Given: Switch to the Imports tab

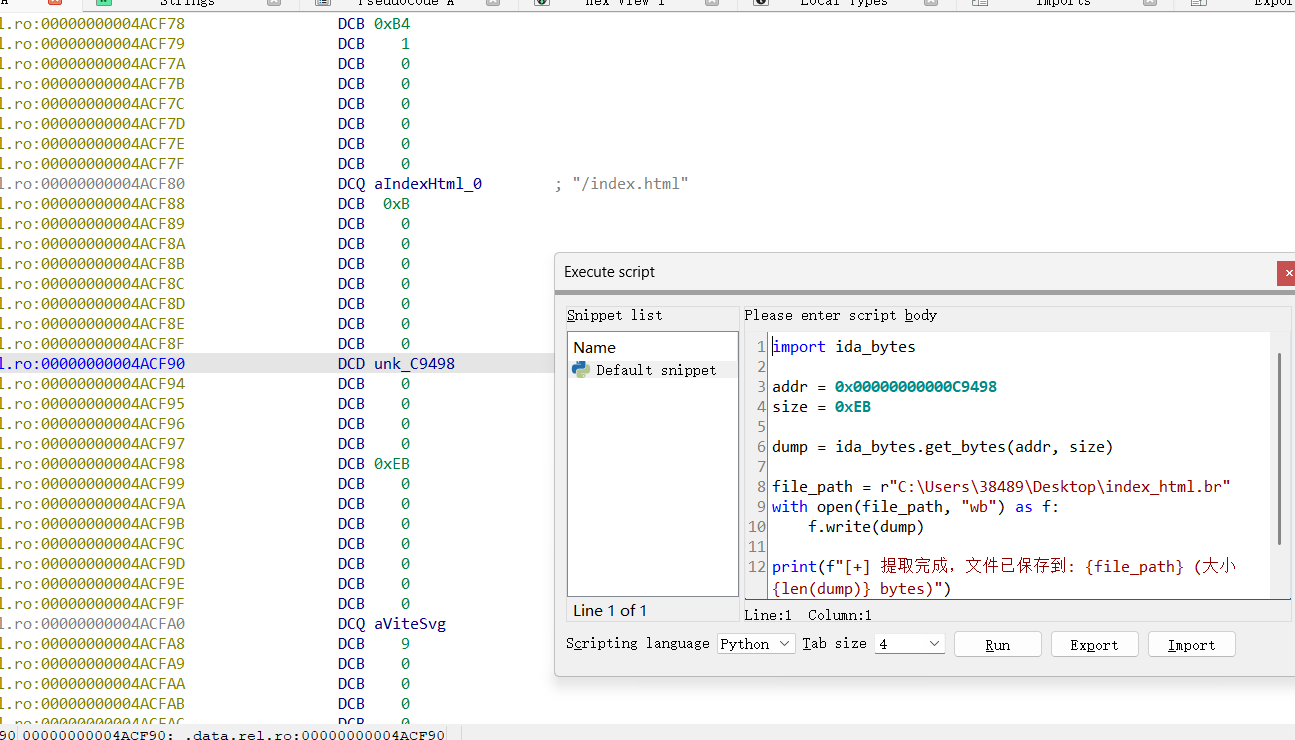Looking at the screenshot, I should 1063,3.
